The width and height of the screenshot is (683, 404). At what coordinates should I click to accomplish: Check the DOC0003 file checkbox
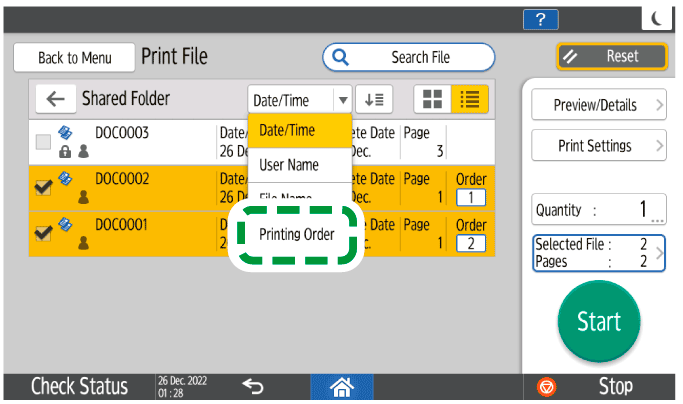pos(43,142)
